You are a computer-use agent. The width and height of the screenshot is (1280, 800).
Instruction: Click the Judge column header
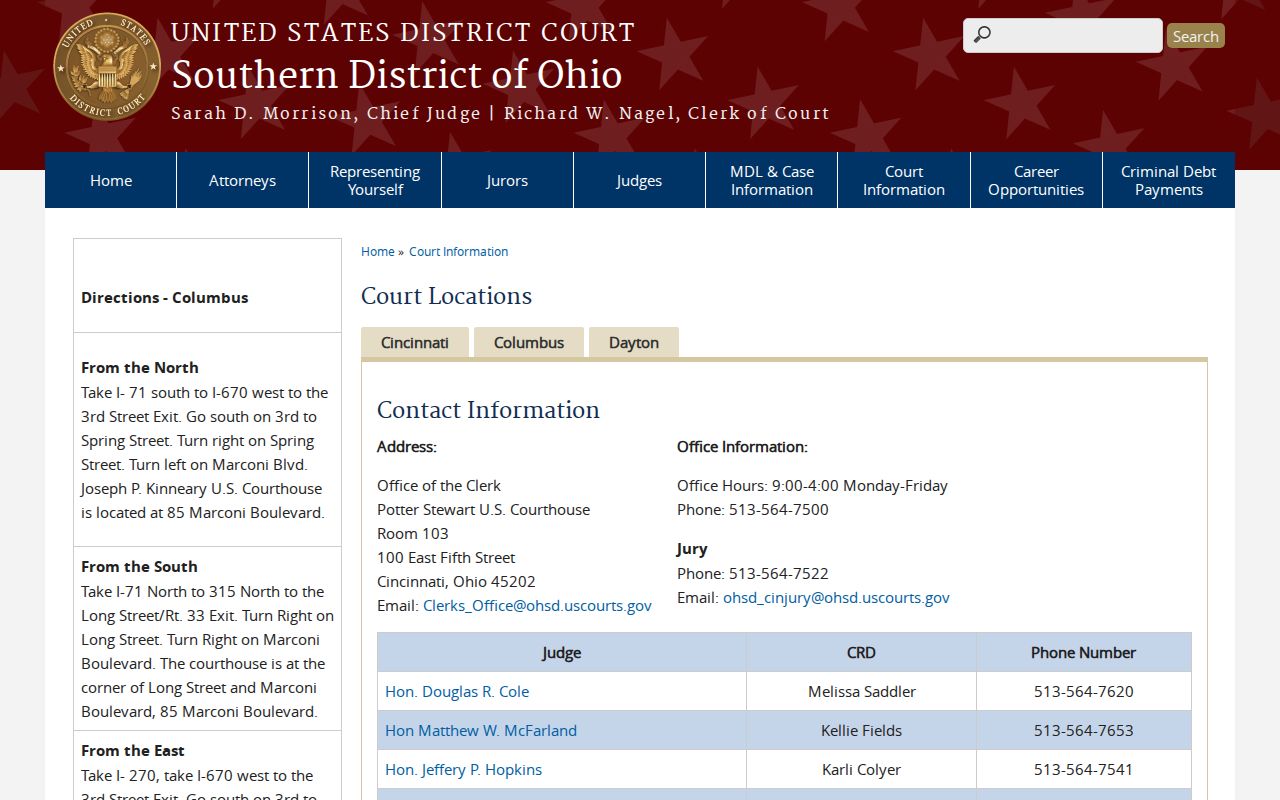point(562,652)
